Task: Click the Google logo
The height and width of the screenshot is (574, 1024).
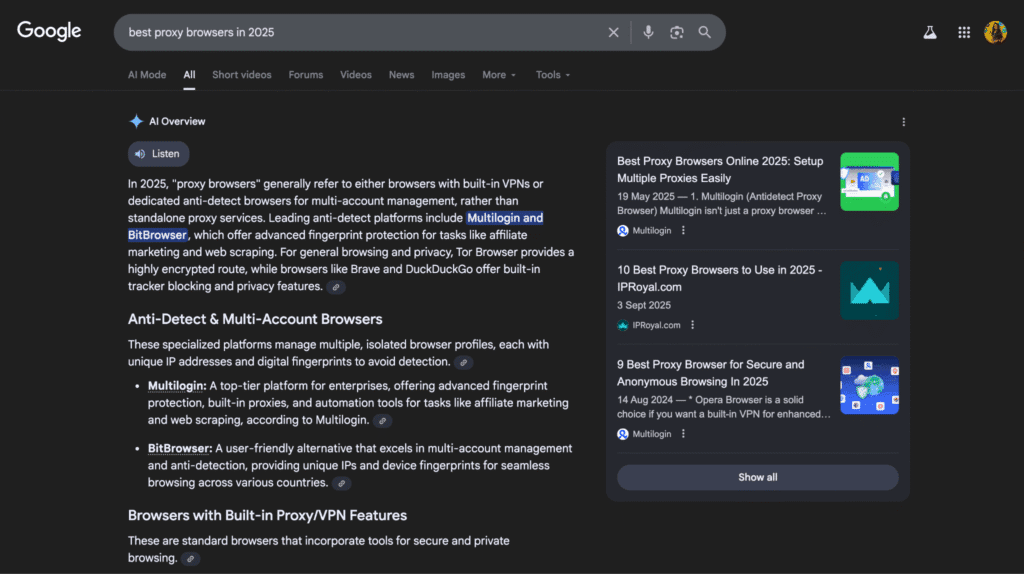Action: click(x=49, y=31)
